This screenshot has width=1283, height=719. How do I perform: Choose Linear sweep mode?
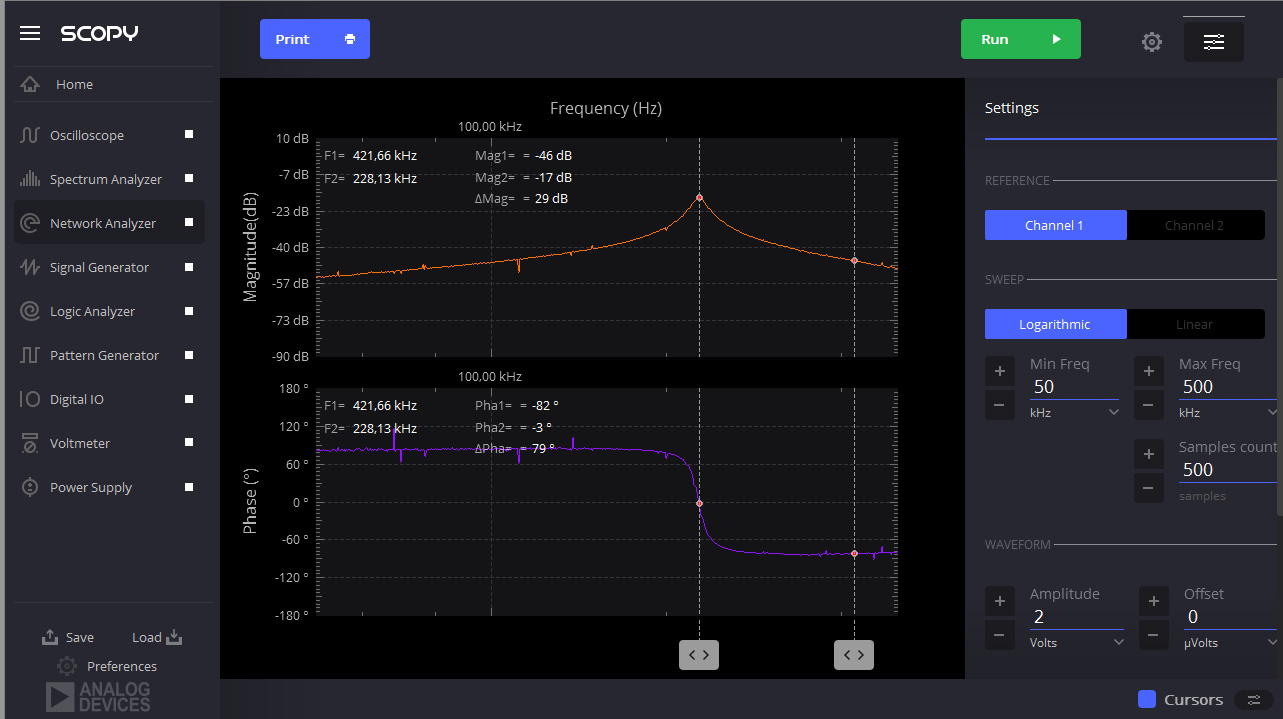click(1195, 324)
